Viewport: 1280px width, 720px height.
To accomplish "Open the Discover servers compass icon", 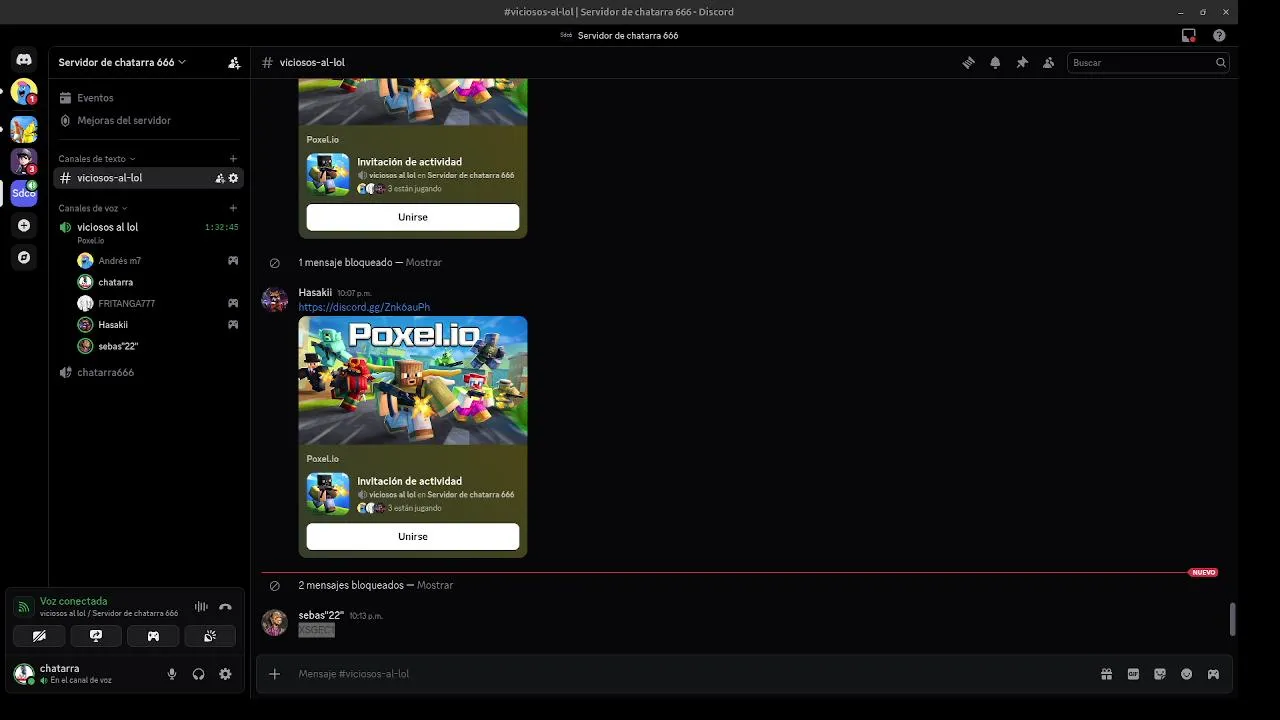I will click(x=24, y=258).
